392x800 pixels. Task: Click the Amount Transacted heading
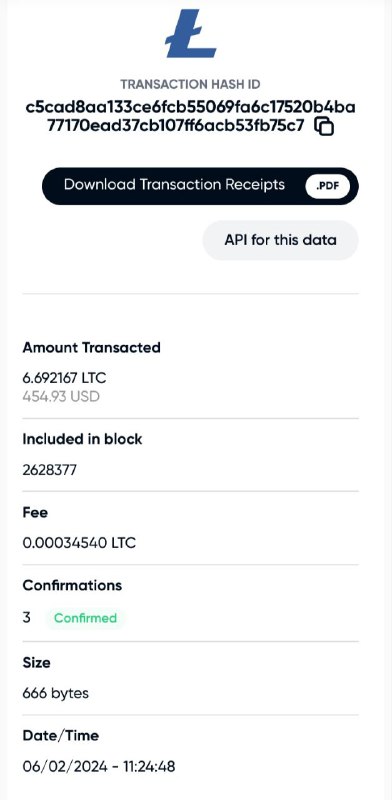tap(91, 347)
